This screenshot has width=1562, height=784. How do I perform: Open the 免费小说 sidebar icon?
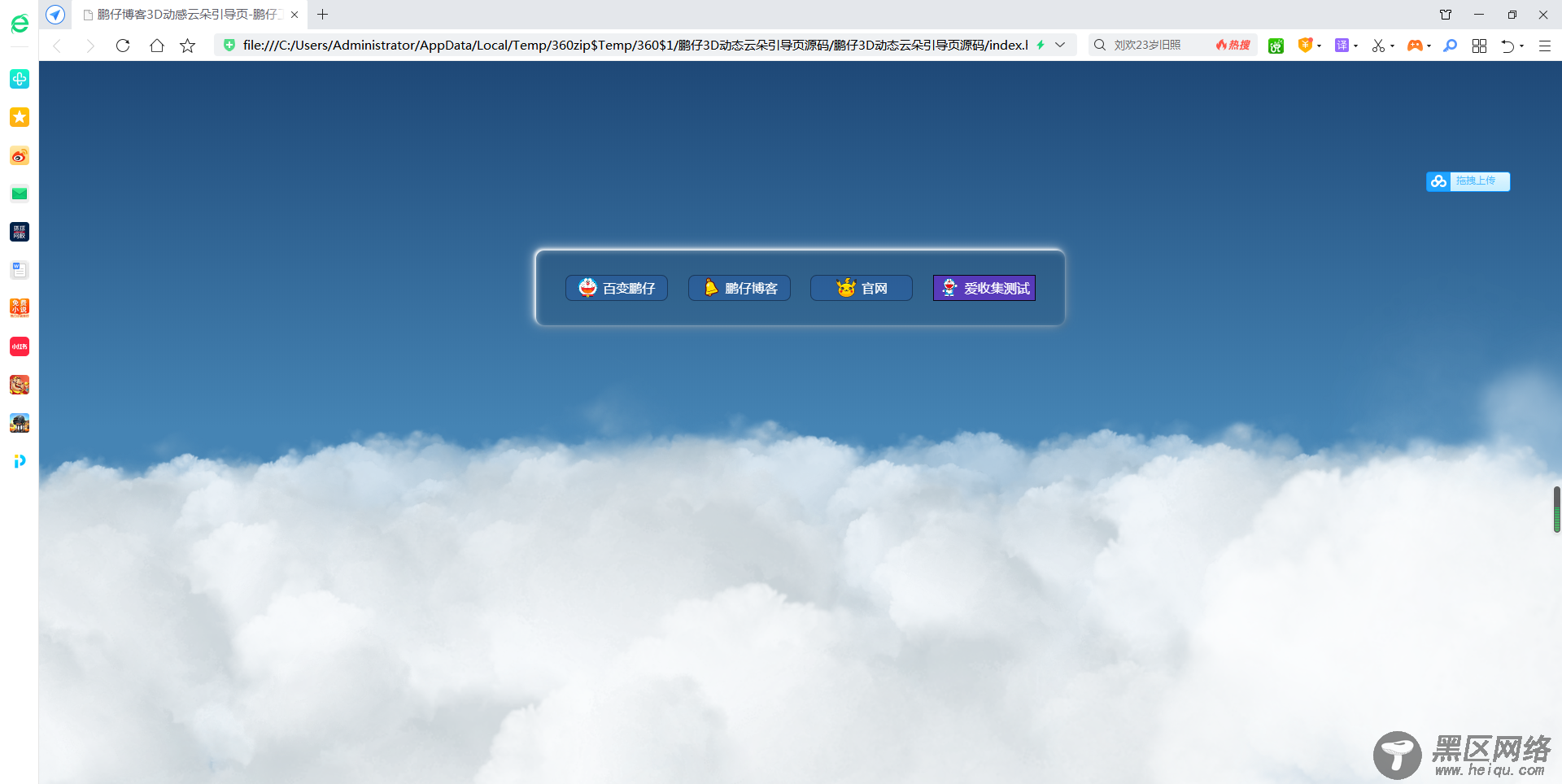click(20, 308)
